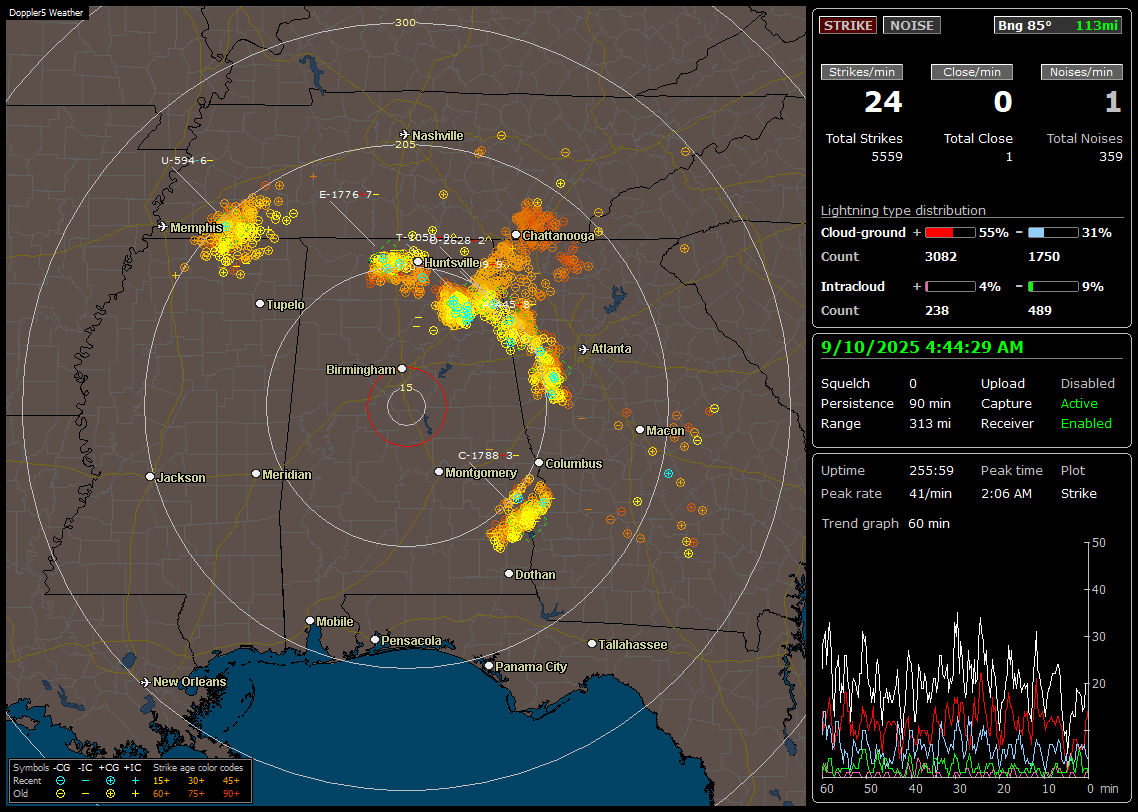
Task: Click the Tallahassee city marker
Action: (592, 644)
